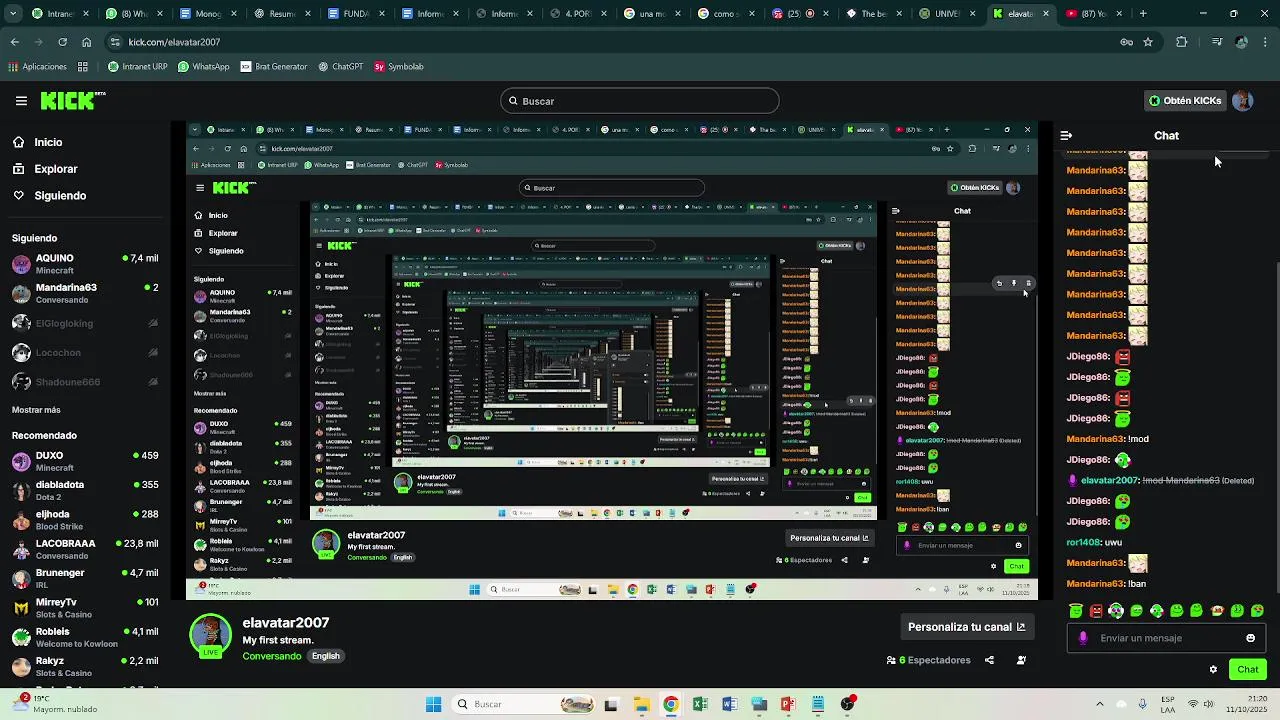Open the Kick hamburger sidebar menu
The image size is (1280, 720).
tap(21, 101)
